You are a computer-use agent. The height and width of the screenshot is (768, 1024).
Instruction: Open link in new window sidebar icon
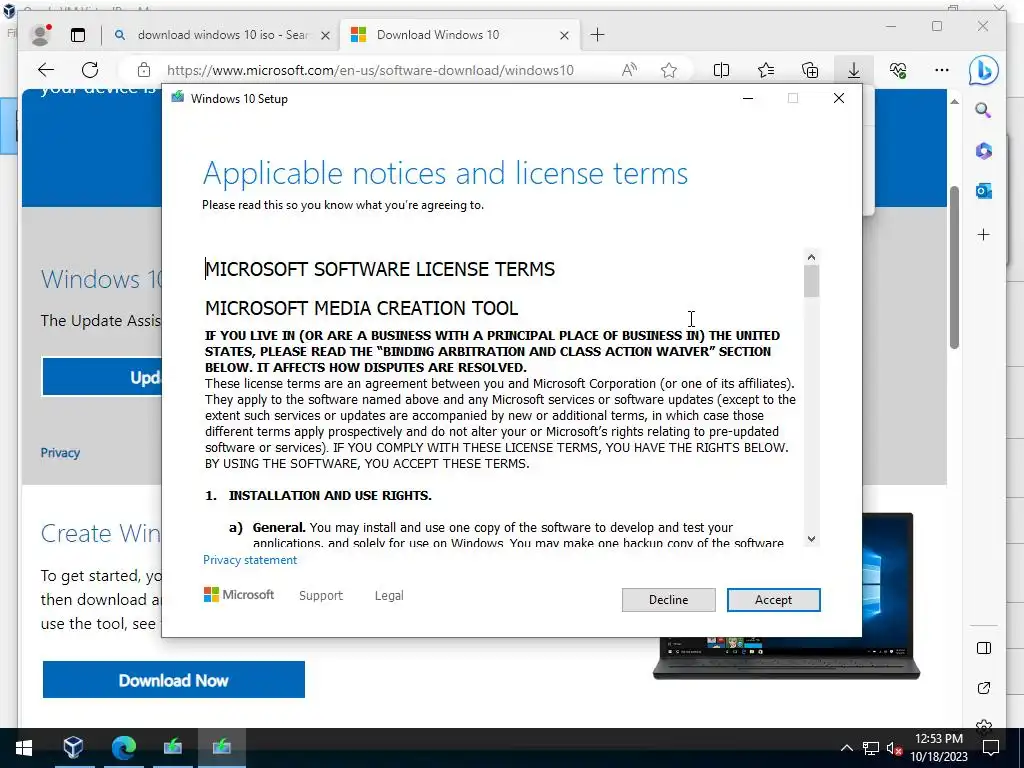984,688
